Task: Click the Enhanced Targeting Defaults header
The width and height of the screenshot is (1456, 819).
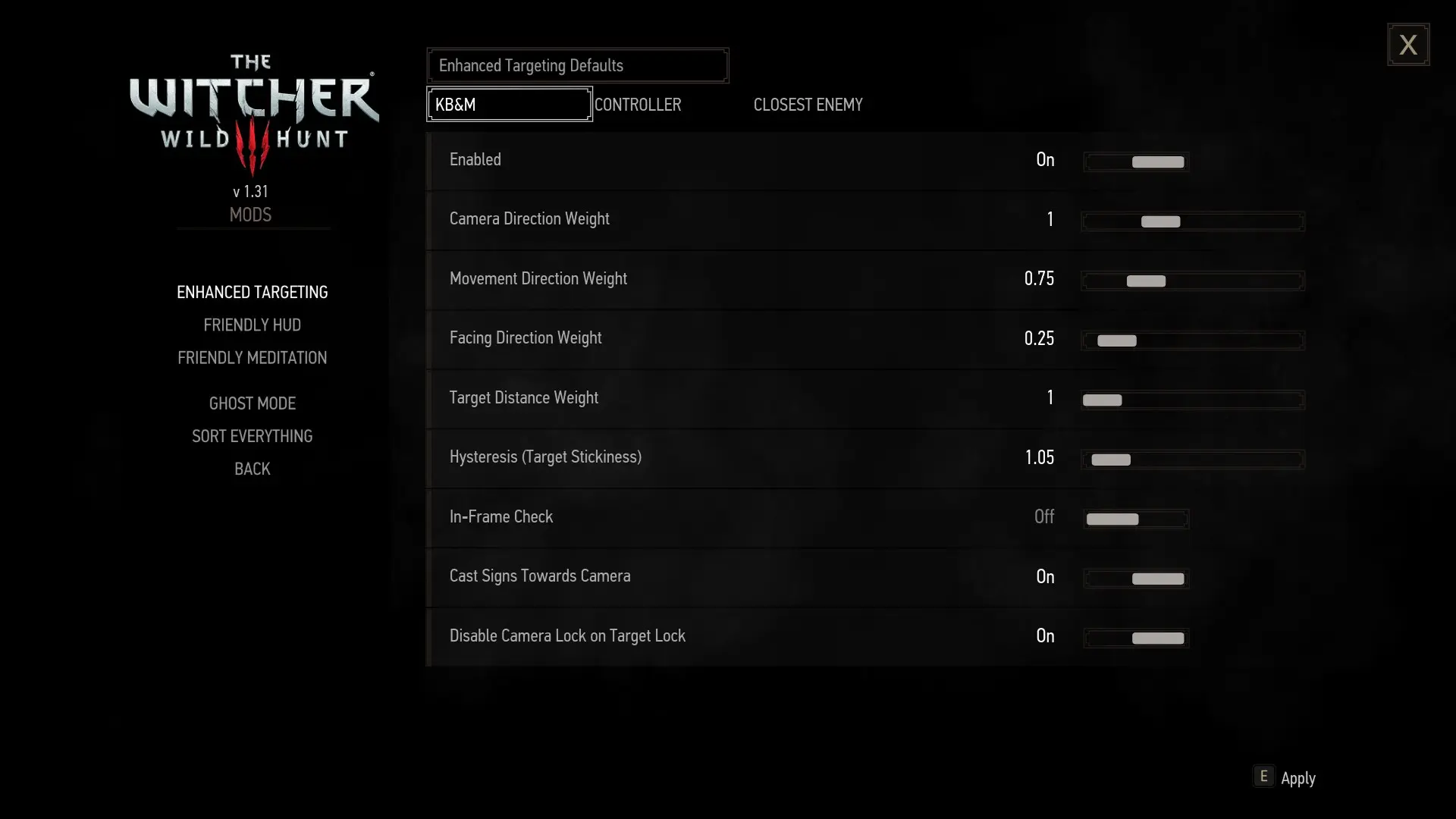Action: (x=578, y=65)
